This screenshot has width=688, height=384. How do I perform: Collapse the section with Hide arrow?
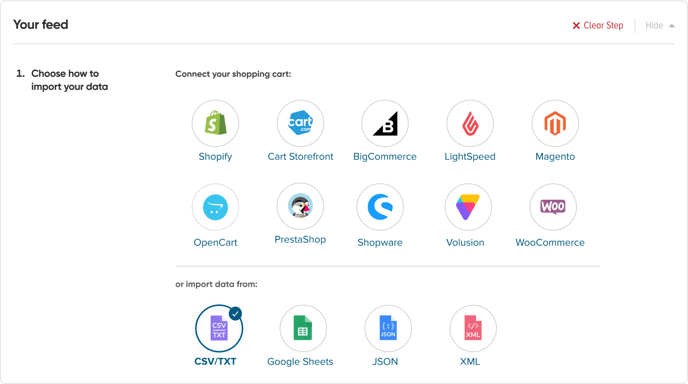pyautogui.click(x=659, y=25)
